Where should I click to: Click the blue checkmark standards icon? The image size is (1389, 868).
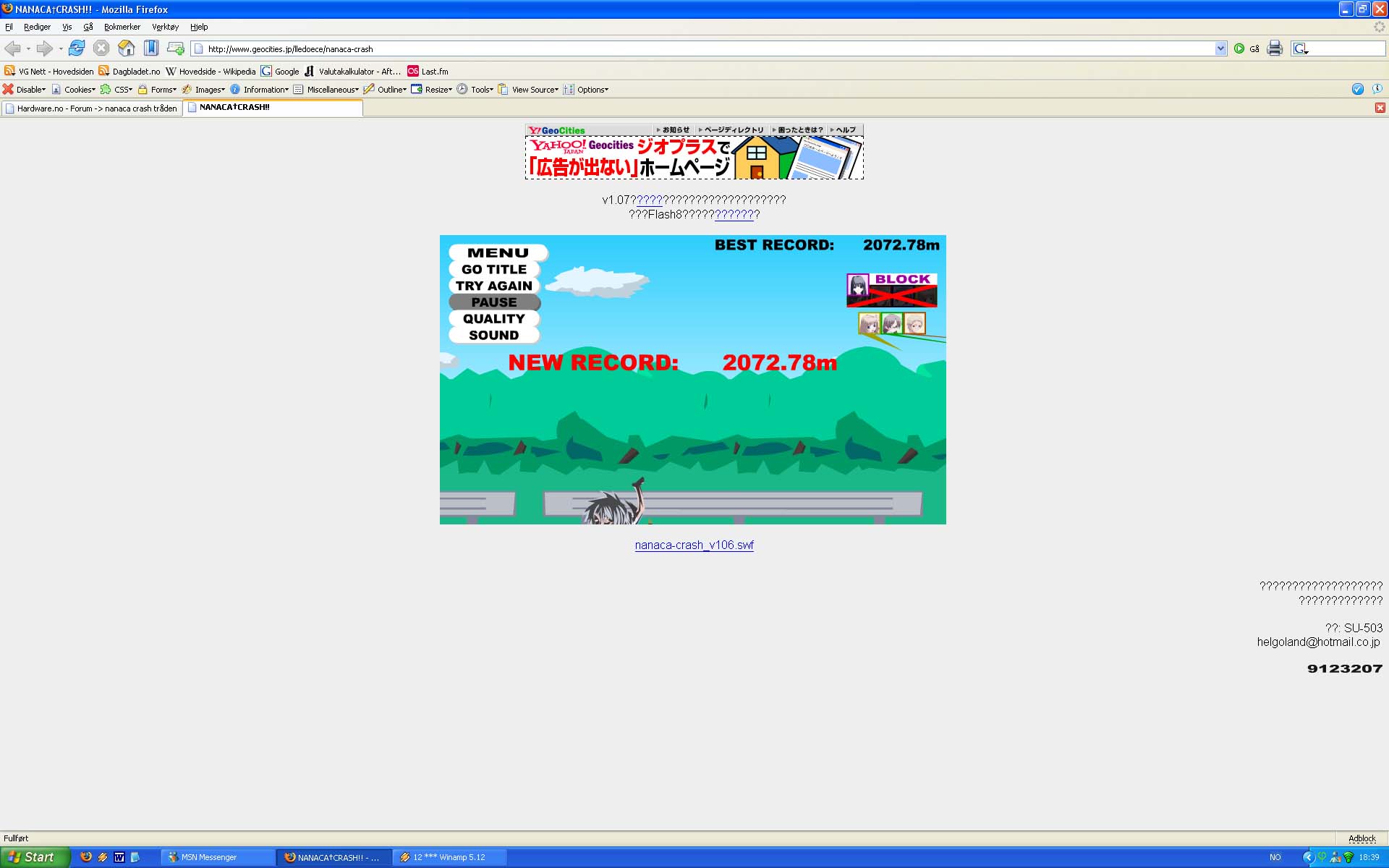click(x=1357, y=89)
